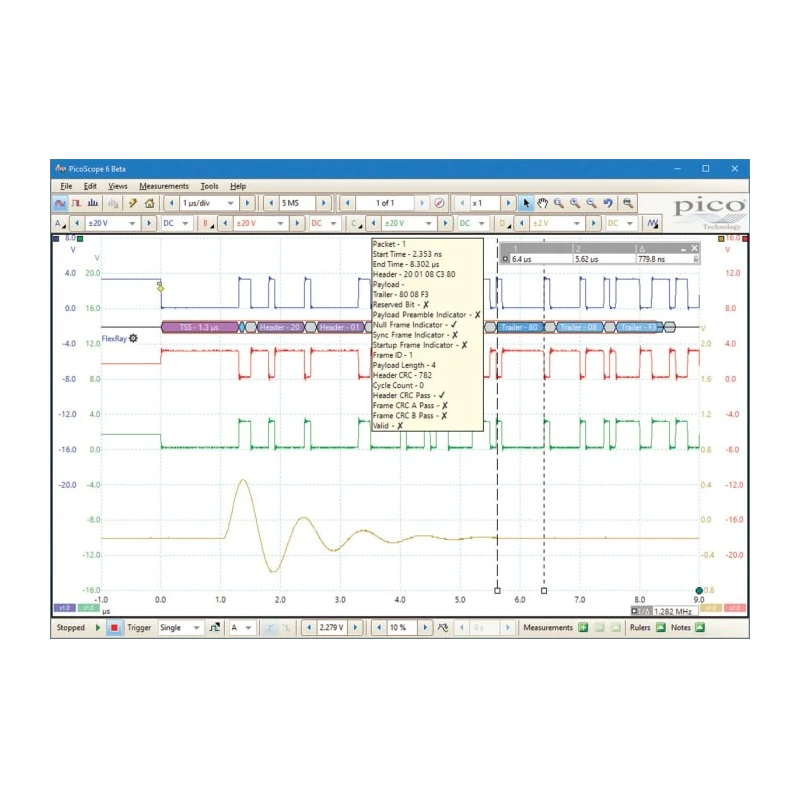Click the yellow trigger diamond marker
Image resolution: width=800 pixels, height=800 pixels.
[160, 288]
